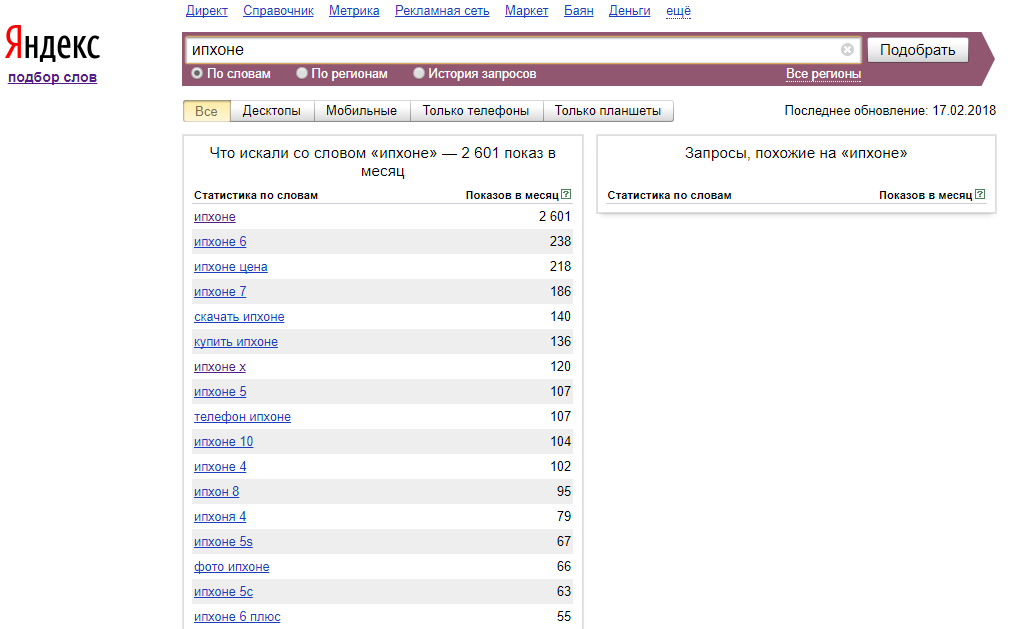This screenshot has height=629, width=1027.
Task: Open the телефон ипхоне keyword link
Action: pyautogui.click(x=242, y=417)
